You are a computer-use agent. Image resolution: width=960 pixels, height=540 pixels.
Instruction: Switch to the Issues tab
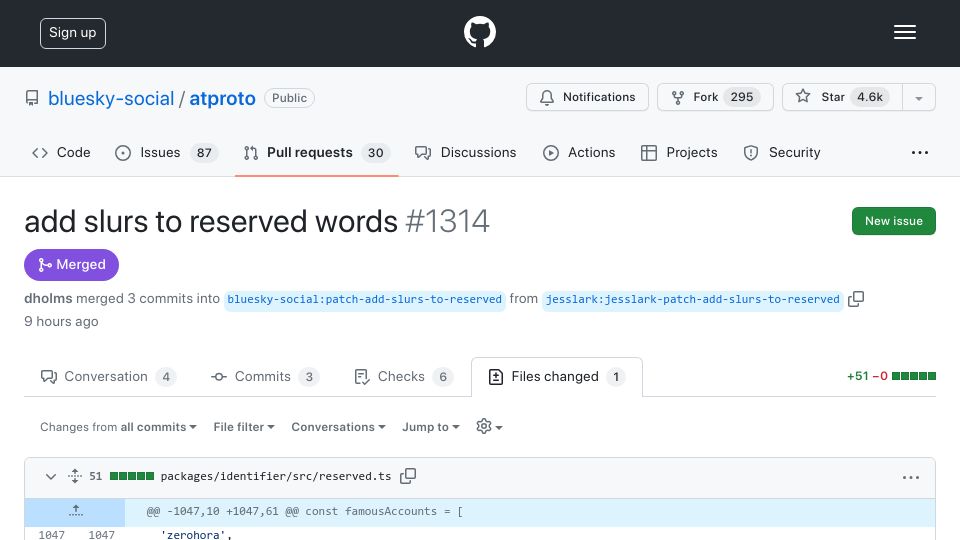[x=166, y=152]
